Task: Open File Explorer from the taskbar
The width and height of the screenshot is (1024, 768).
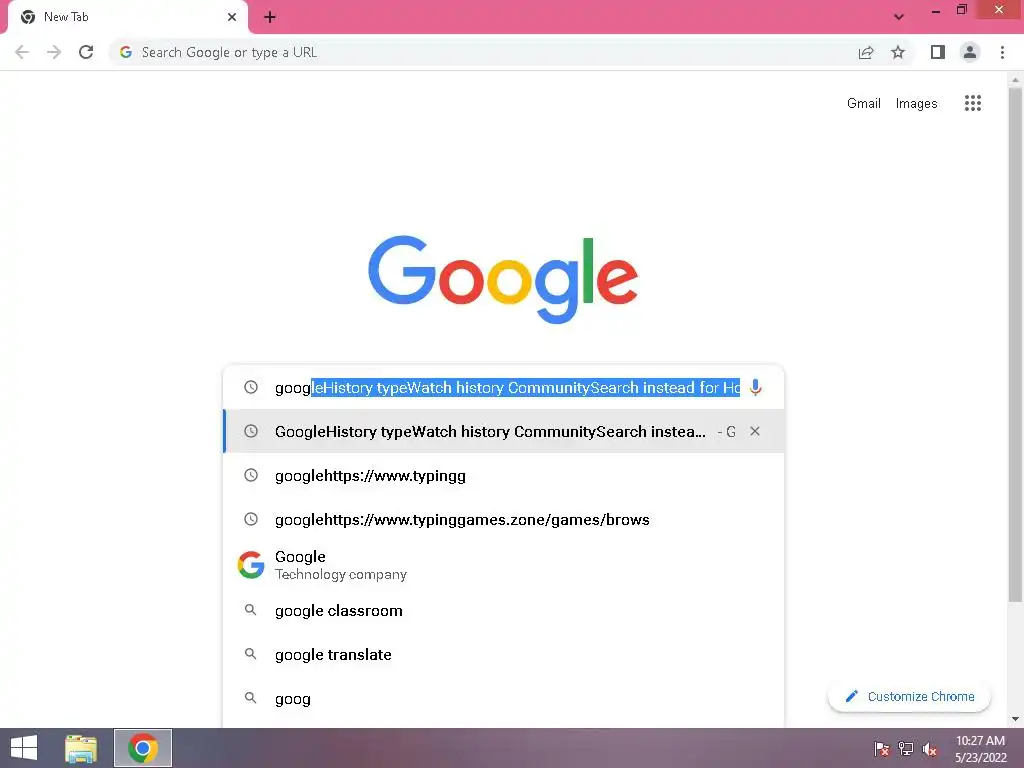Action: (81, 748)
